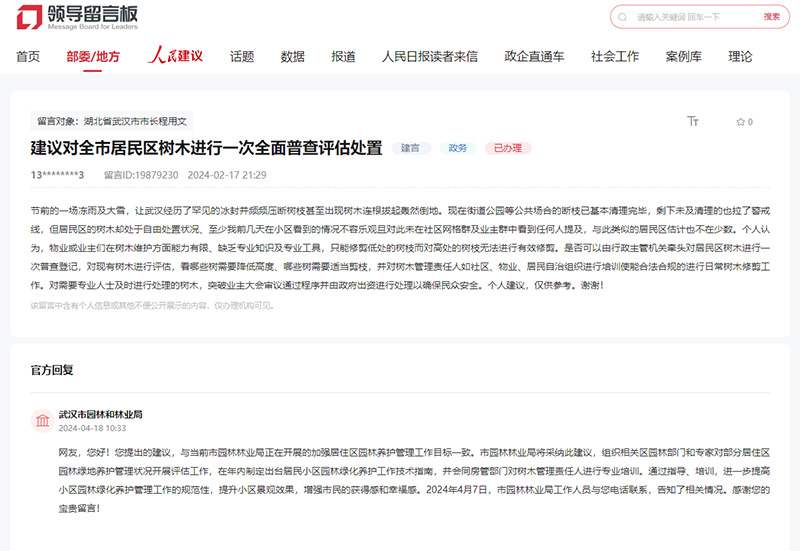Click the 领导留言板 logo

click(x=77, y=17)
